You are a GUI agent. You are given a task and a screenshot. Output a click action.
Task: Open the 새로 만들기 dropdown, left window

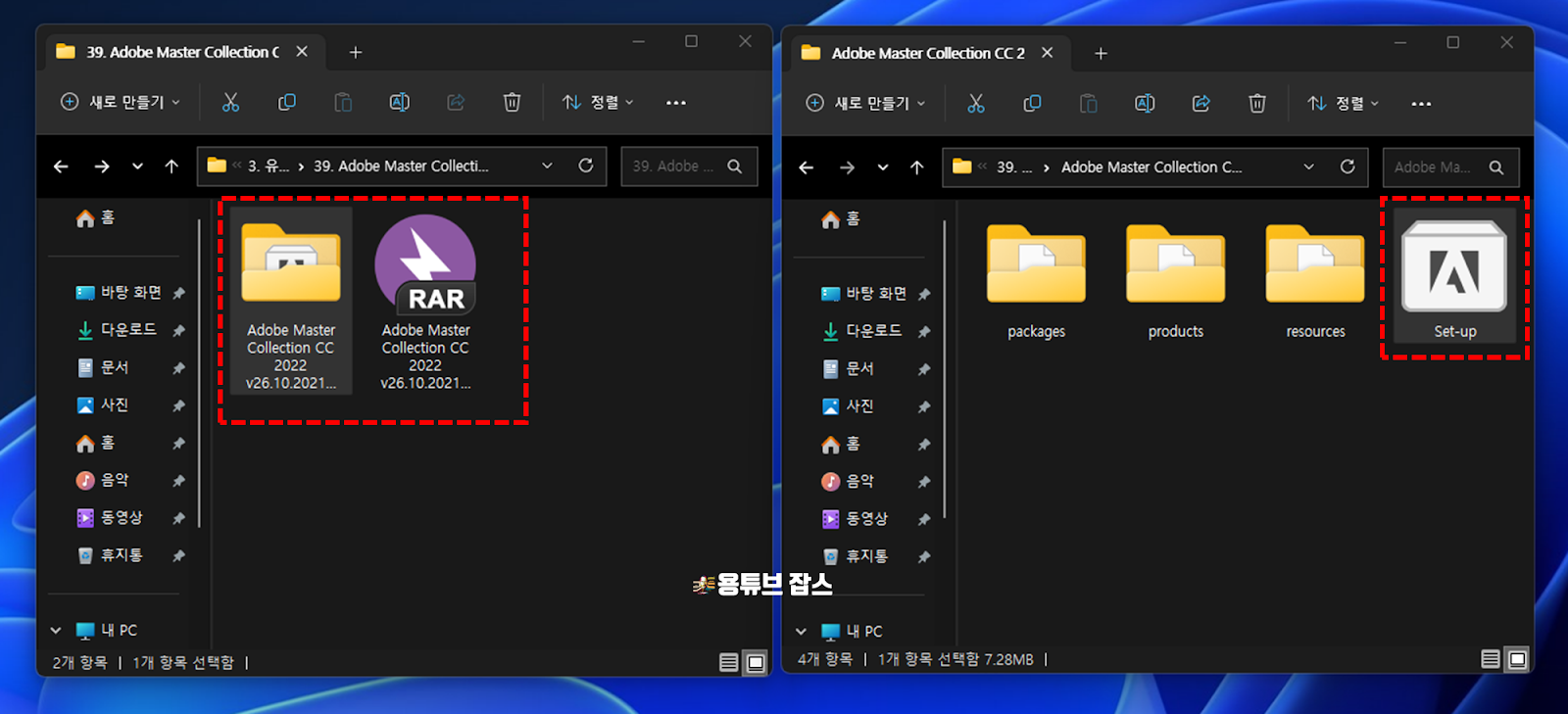pos(122,102)
